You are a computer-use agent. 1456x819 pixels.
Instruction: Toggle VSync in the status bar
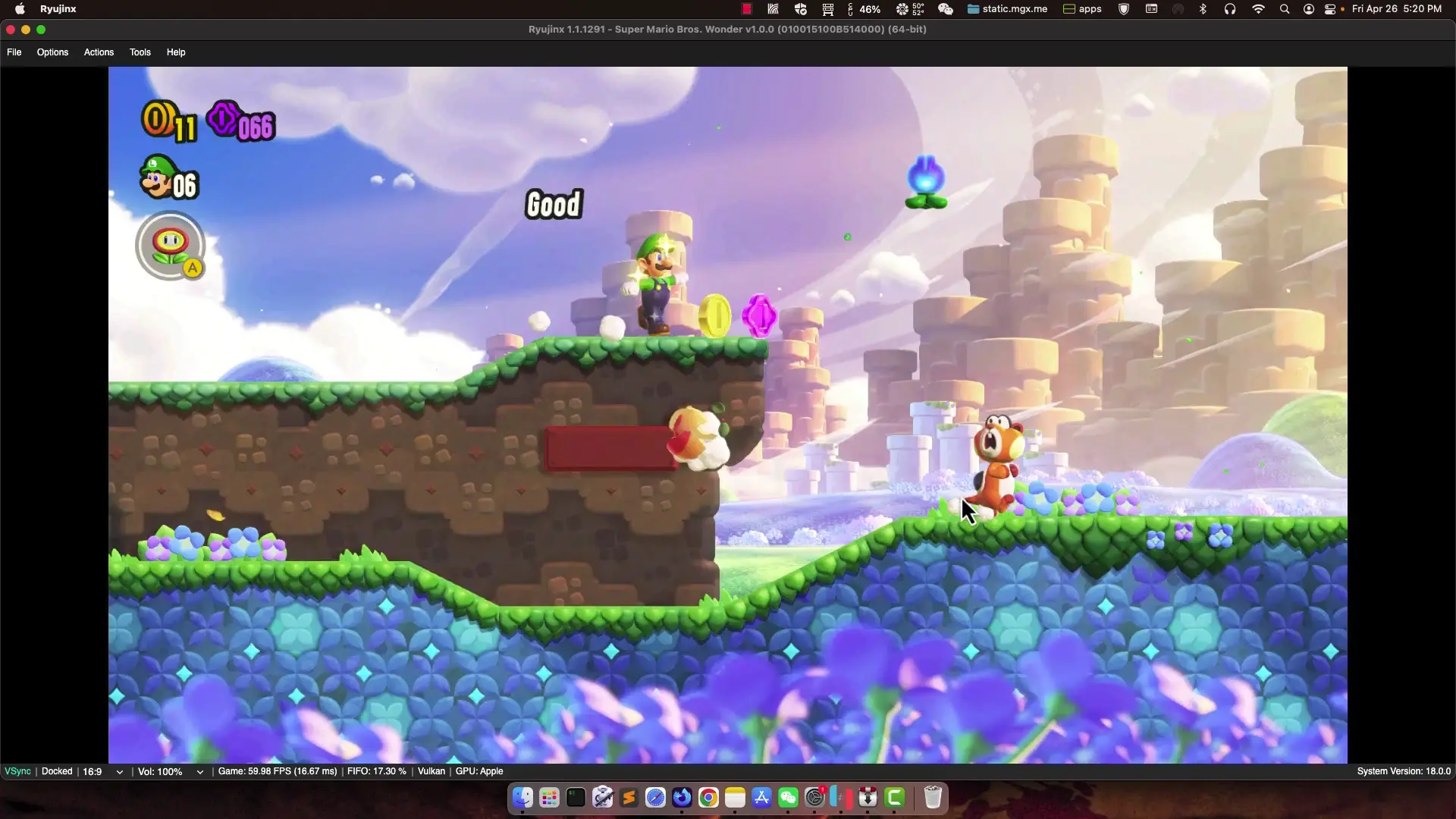tap(17, 771)
